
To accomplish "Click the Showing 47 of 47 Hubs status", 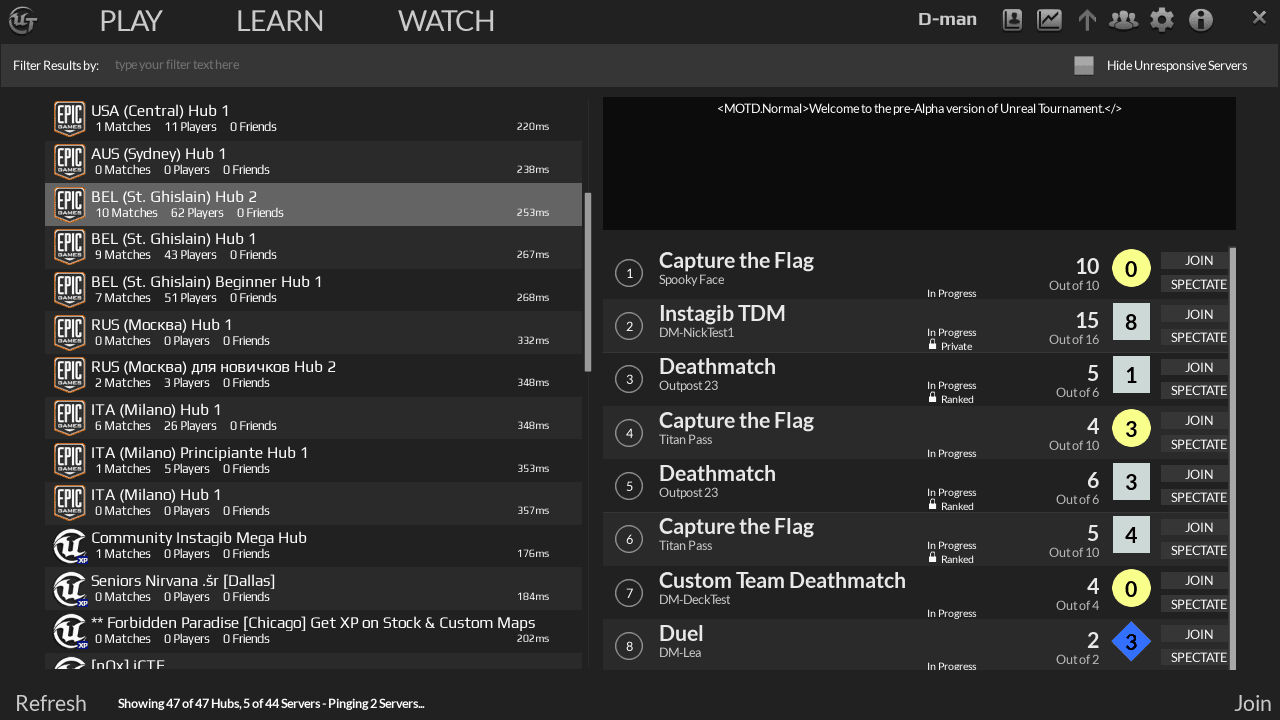I will 271,703.
